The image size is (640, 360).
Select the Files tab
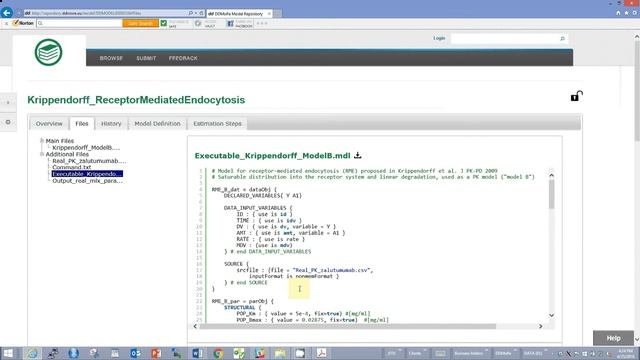click(x=82, y=124)
